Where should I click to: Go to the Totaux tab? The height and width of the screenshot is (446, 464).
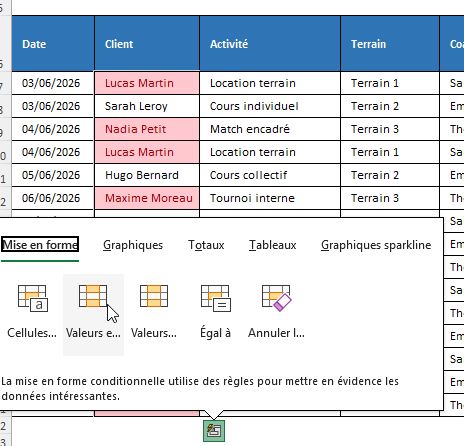206,245
